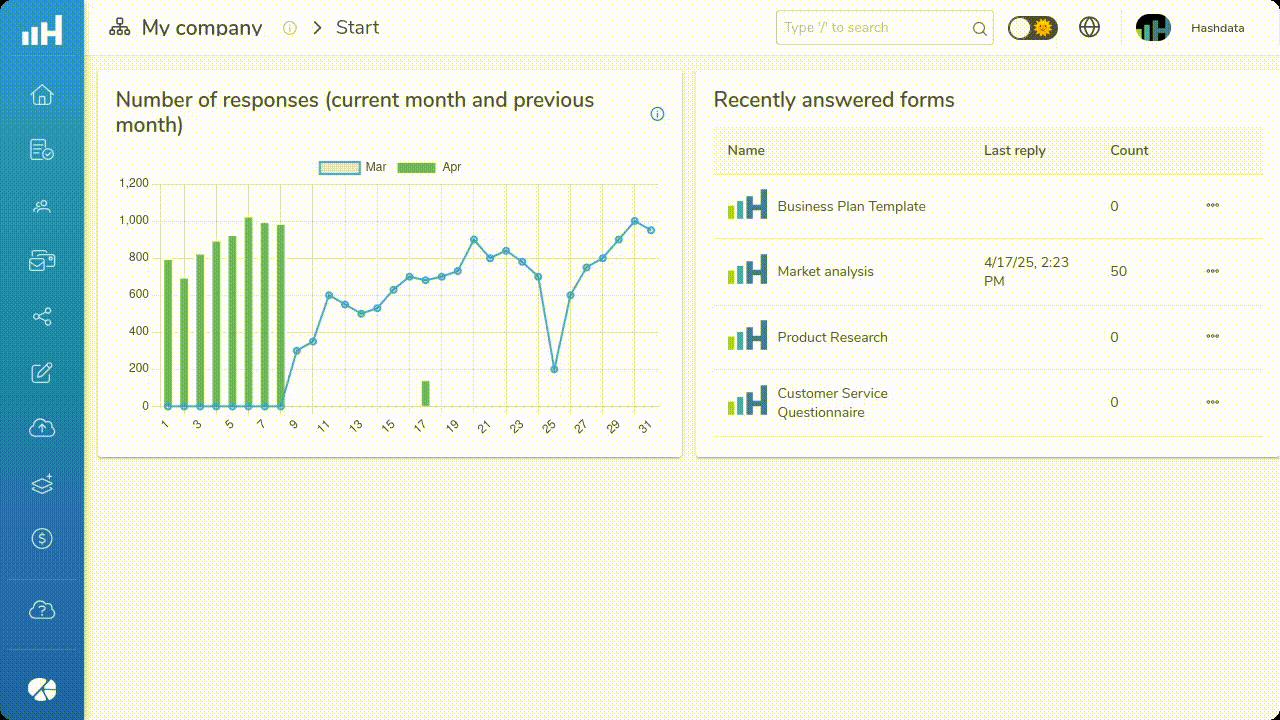The height and width of the screenshot is (720, 1280).
Task: Click the March 25 data point on chart
Action: click(554, 369)
